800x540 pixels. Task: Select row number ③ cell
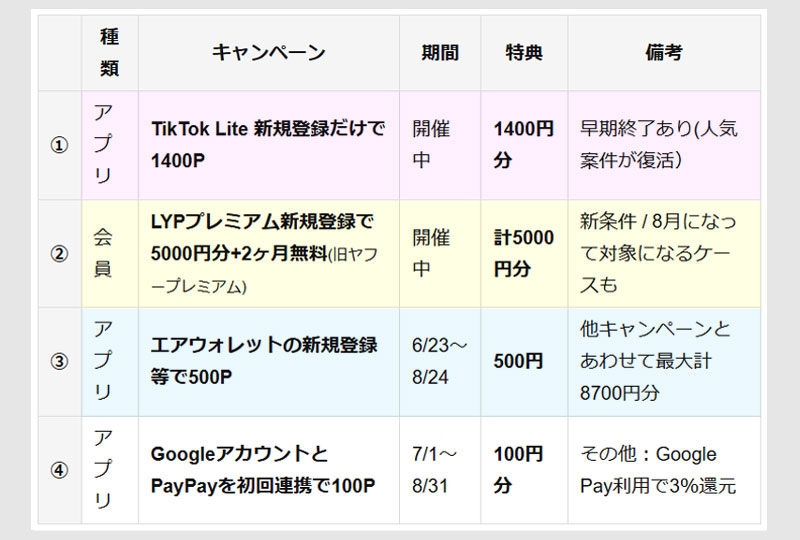[60, 362]
